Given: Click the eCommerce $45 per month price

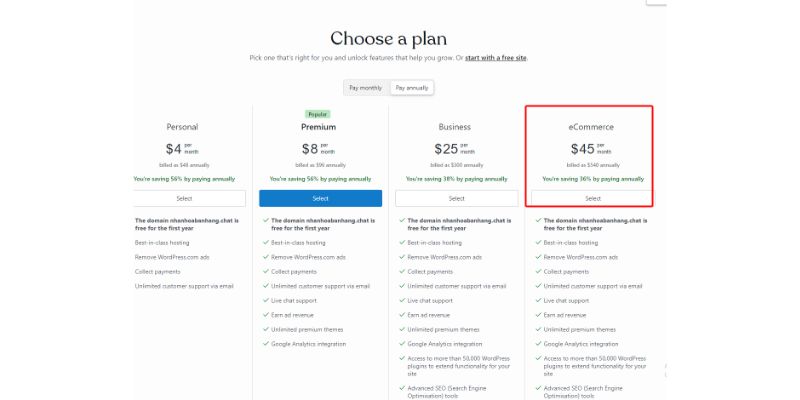Looking at the screenshot, I should point(591,149).
